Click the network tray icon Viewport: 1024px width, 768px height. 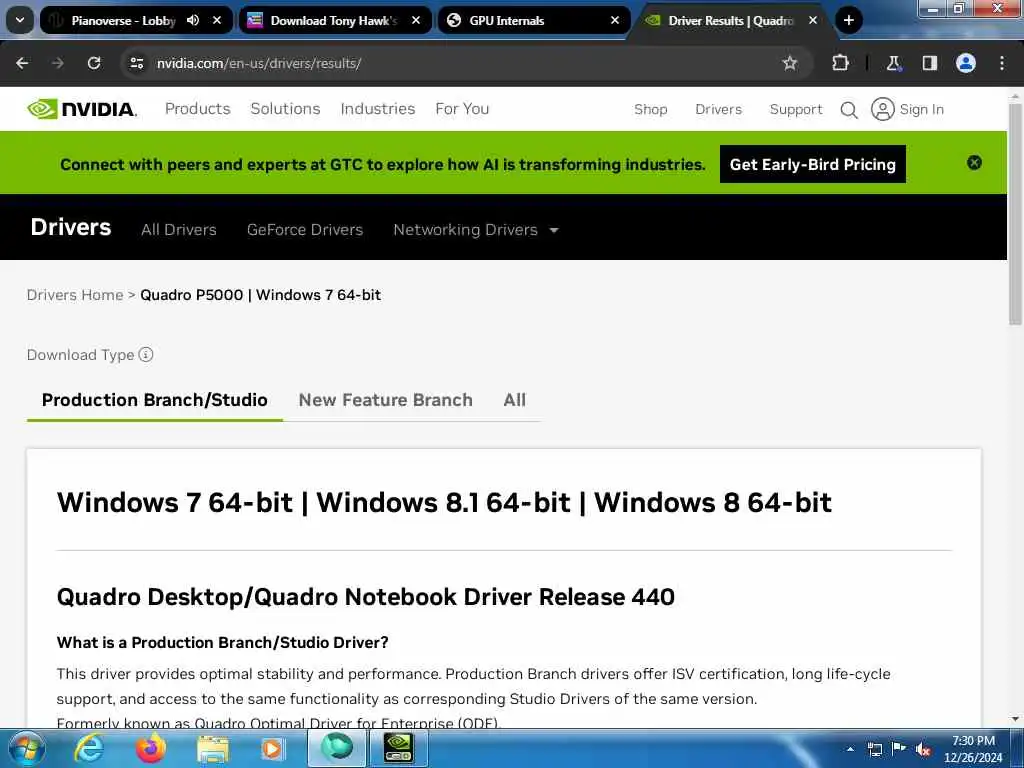tap(874, 749)
